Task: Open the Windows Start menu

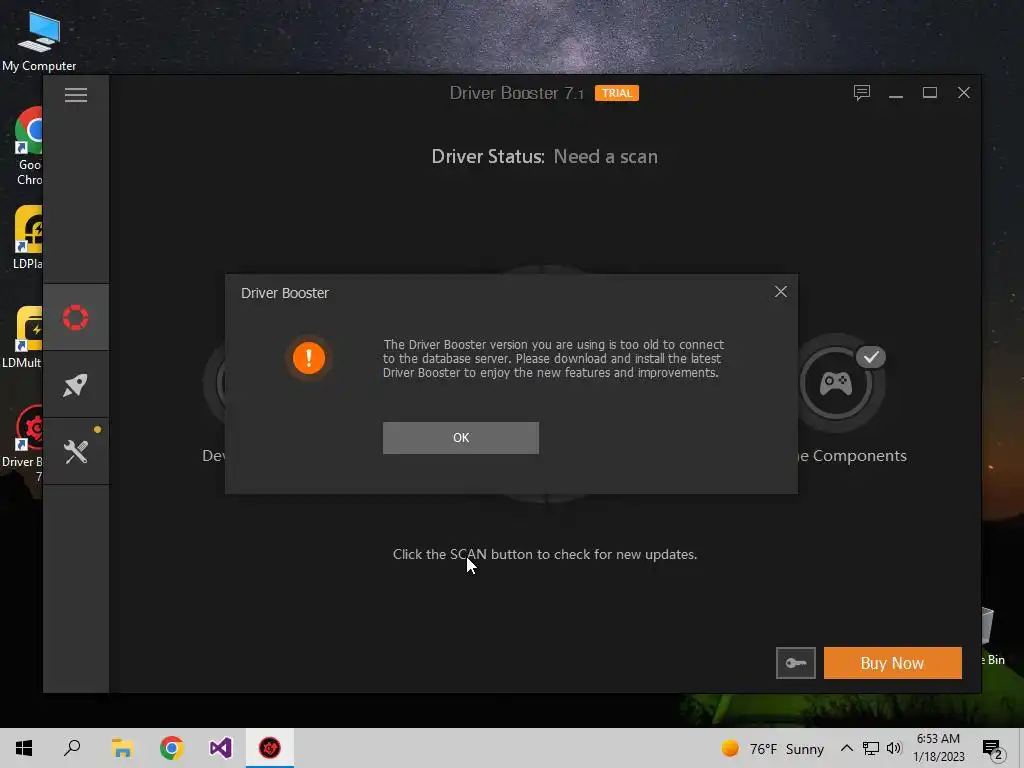Action: [24, 748]
